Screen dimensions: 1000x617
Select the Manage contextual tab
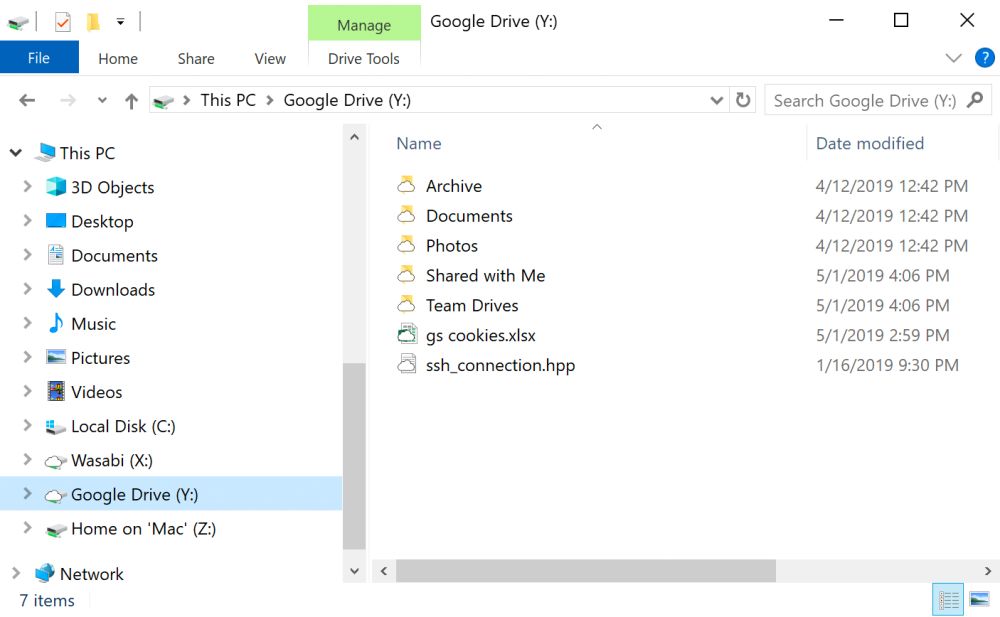tap(364, 24)
